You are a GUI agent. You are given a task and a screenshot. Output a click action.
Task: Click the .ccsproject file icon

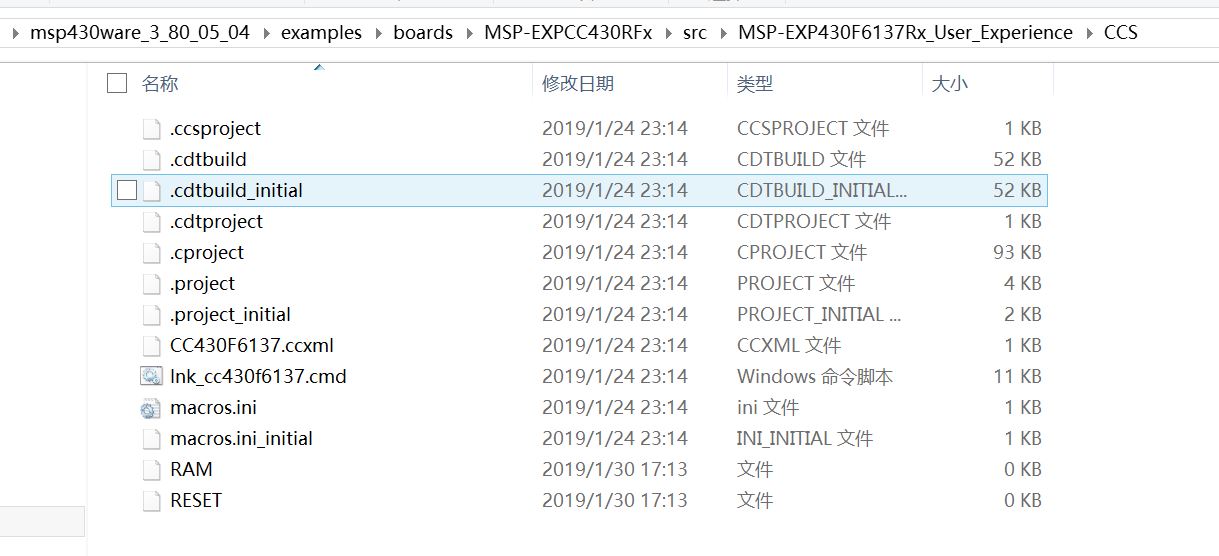click(x=151, y=128)
